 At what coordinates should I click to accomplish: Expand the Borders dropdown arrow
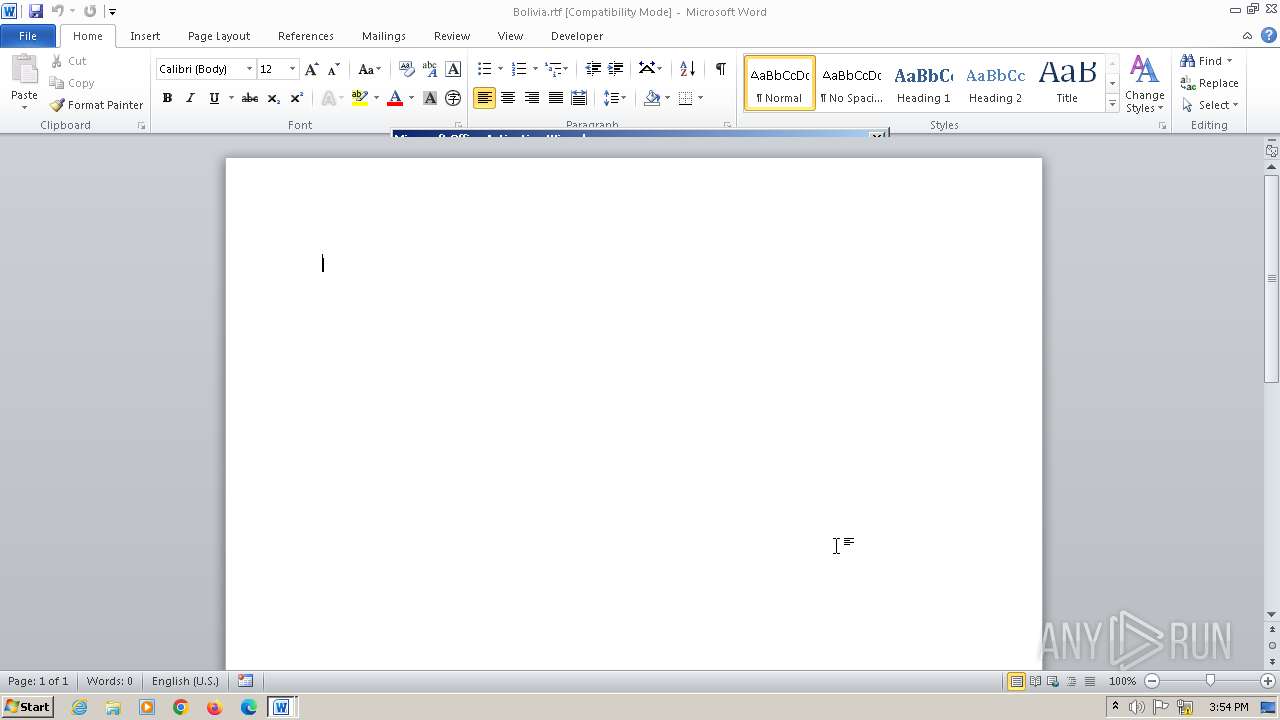[x=700, y=98]
